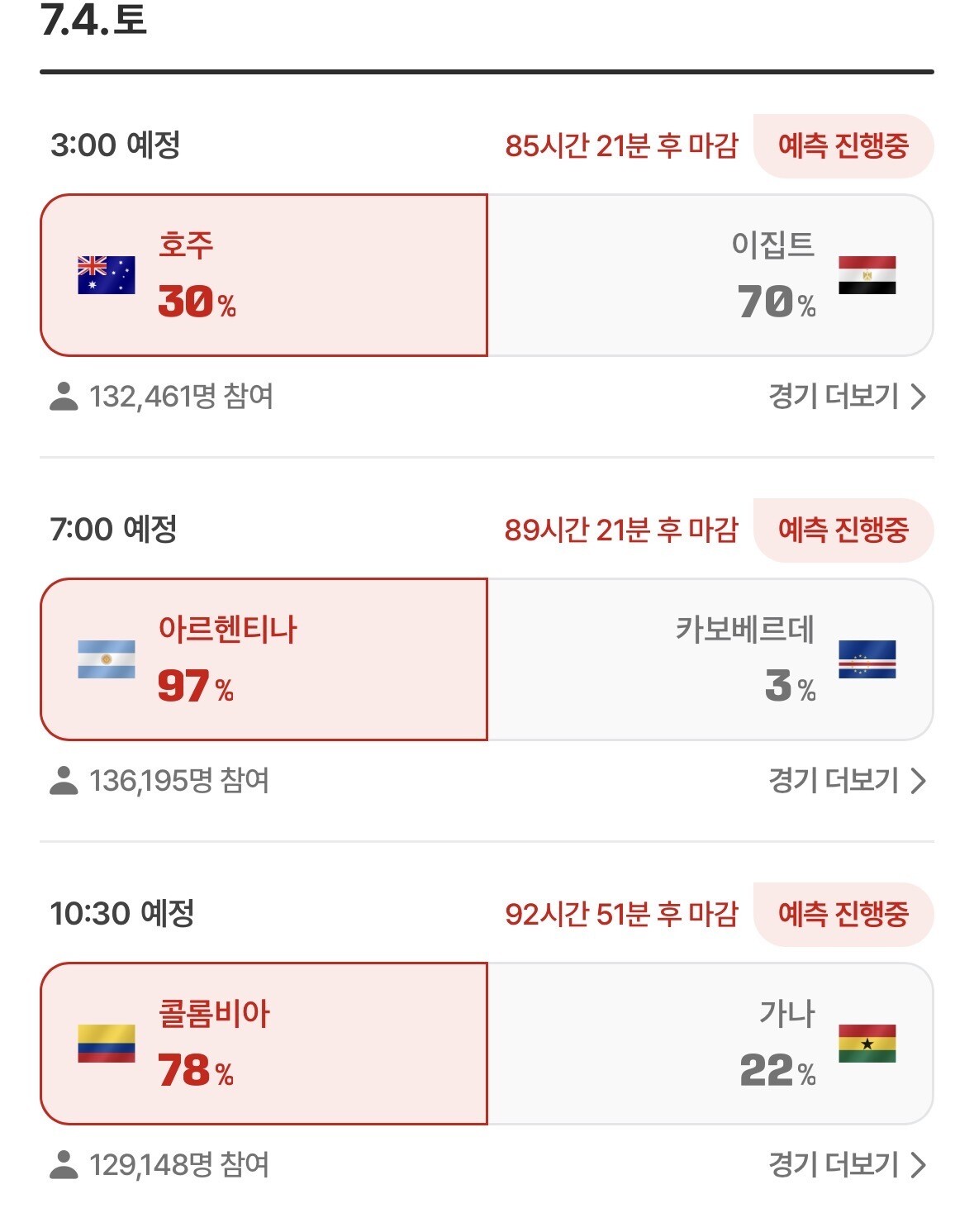The image size is (974, 1232).
Task: Expand 경기 더보기 for 호주 match
Action: click(x=848, y=397)
